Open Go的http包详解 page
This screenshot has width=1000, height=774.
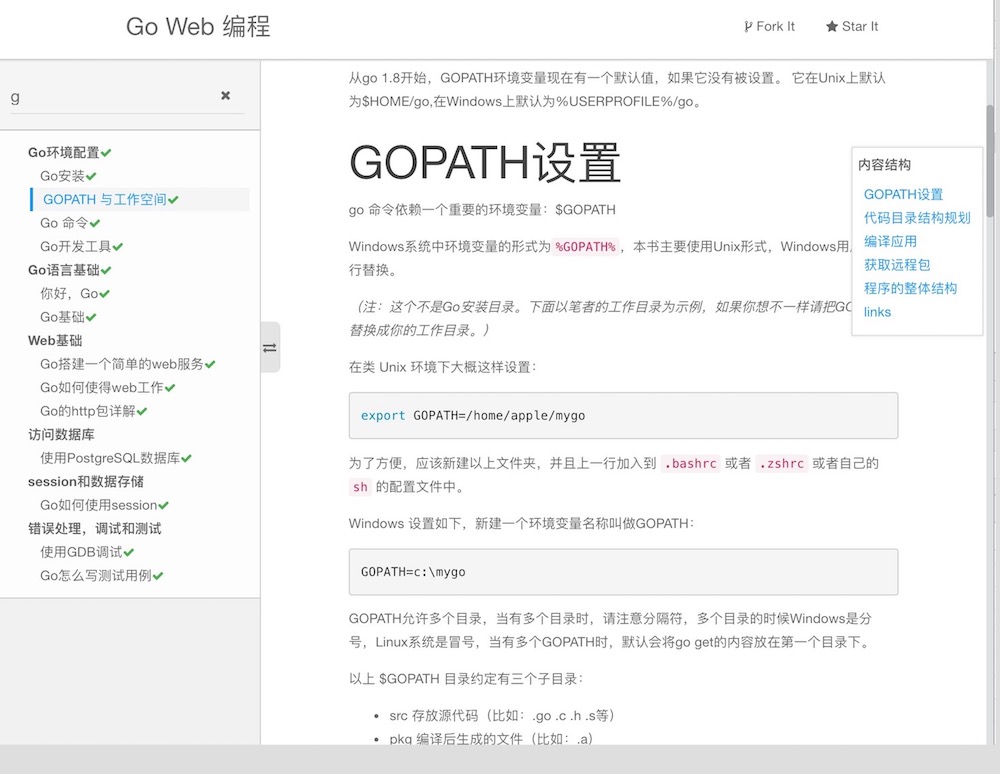(x=88, y=411)
